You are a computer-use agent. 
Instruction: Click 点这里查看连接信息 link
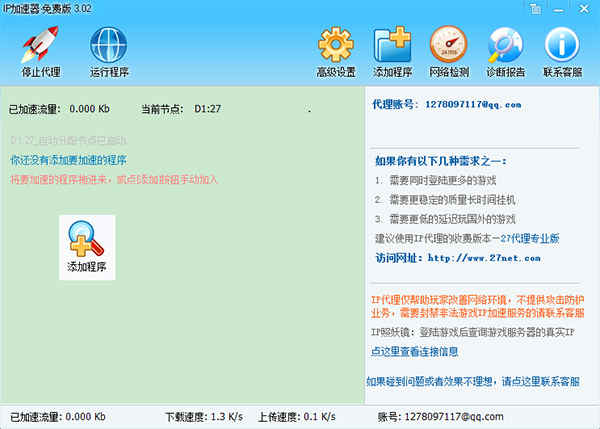click(x=414, y=351)
